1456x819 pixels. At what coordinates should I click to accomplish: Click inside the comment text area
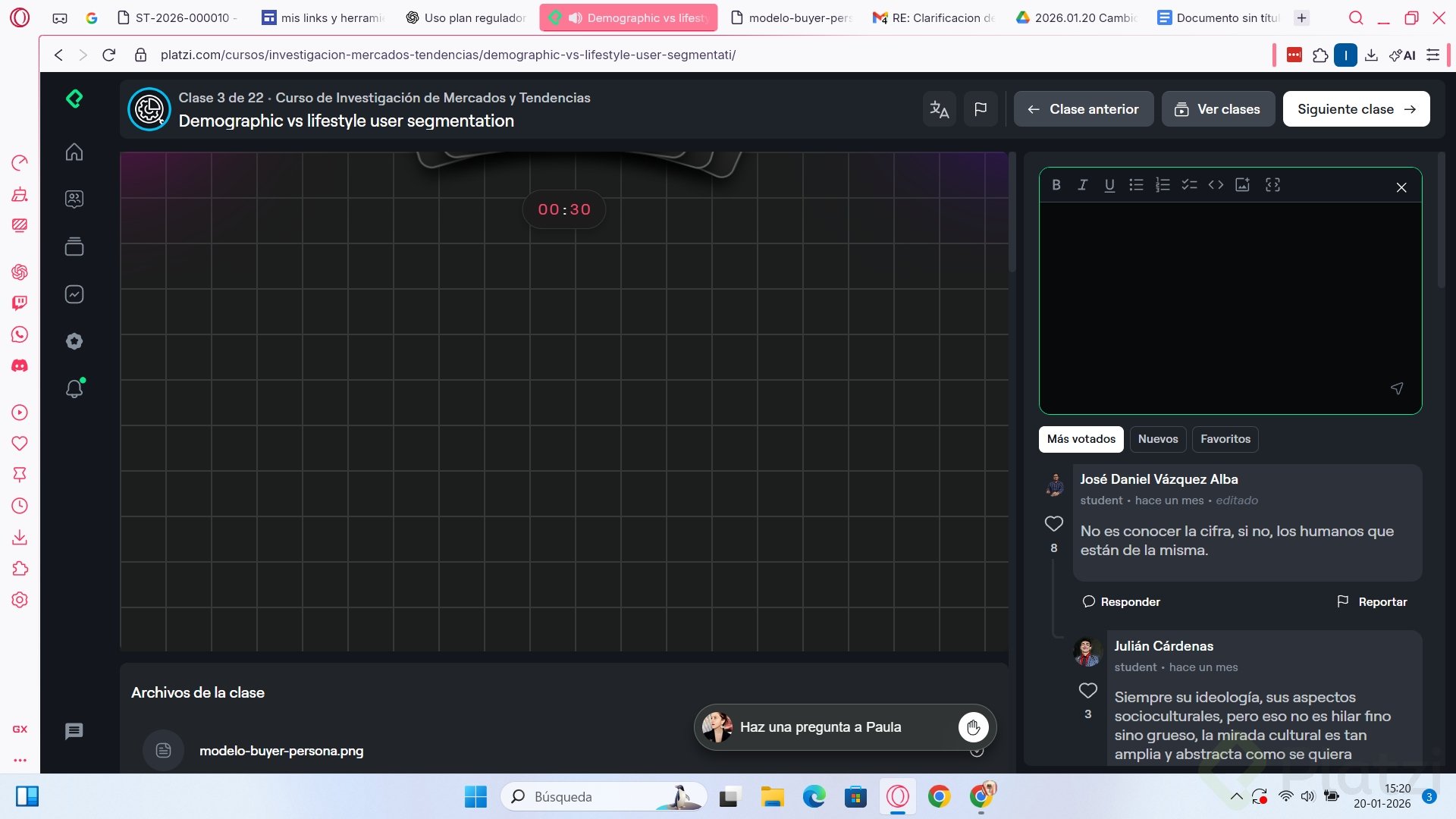(1228, 303)
